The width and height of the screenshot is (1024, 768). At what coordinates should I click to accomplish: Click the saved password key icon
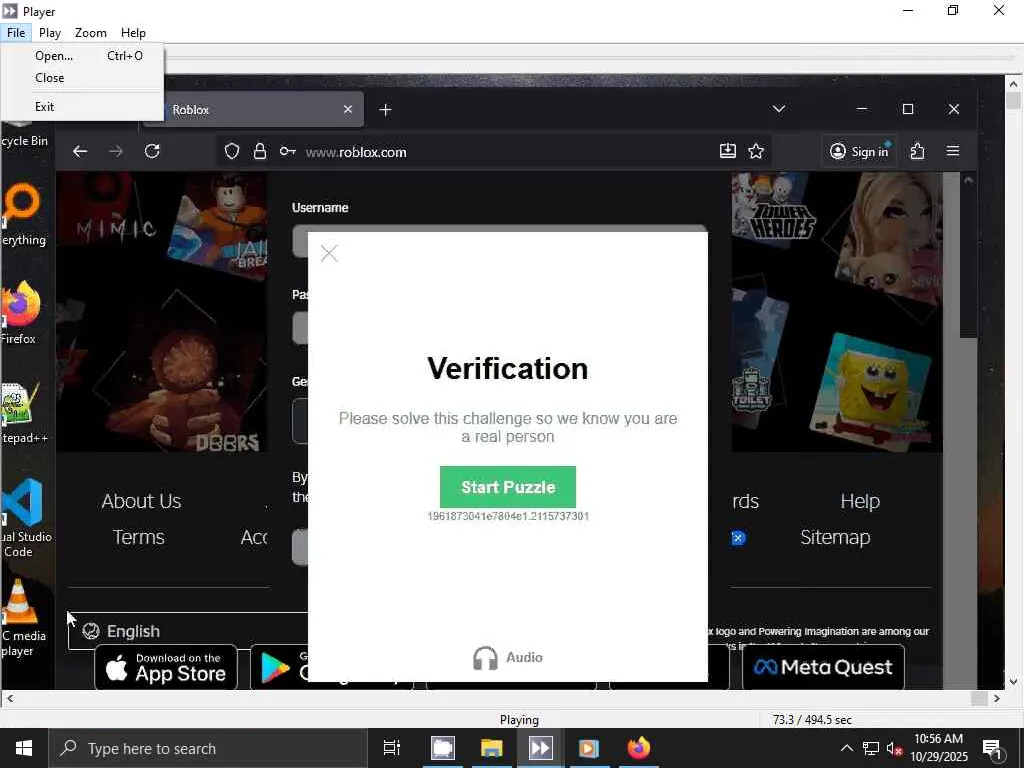point(287,152)
